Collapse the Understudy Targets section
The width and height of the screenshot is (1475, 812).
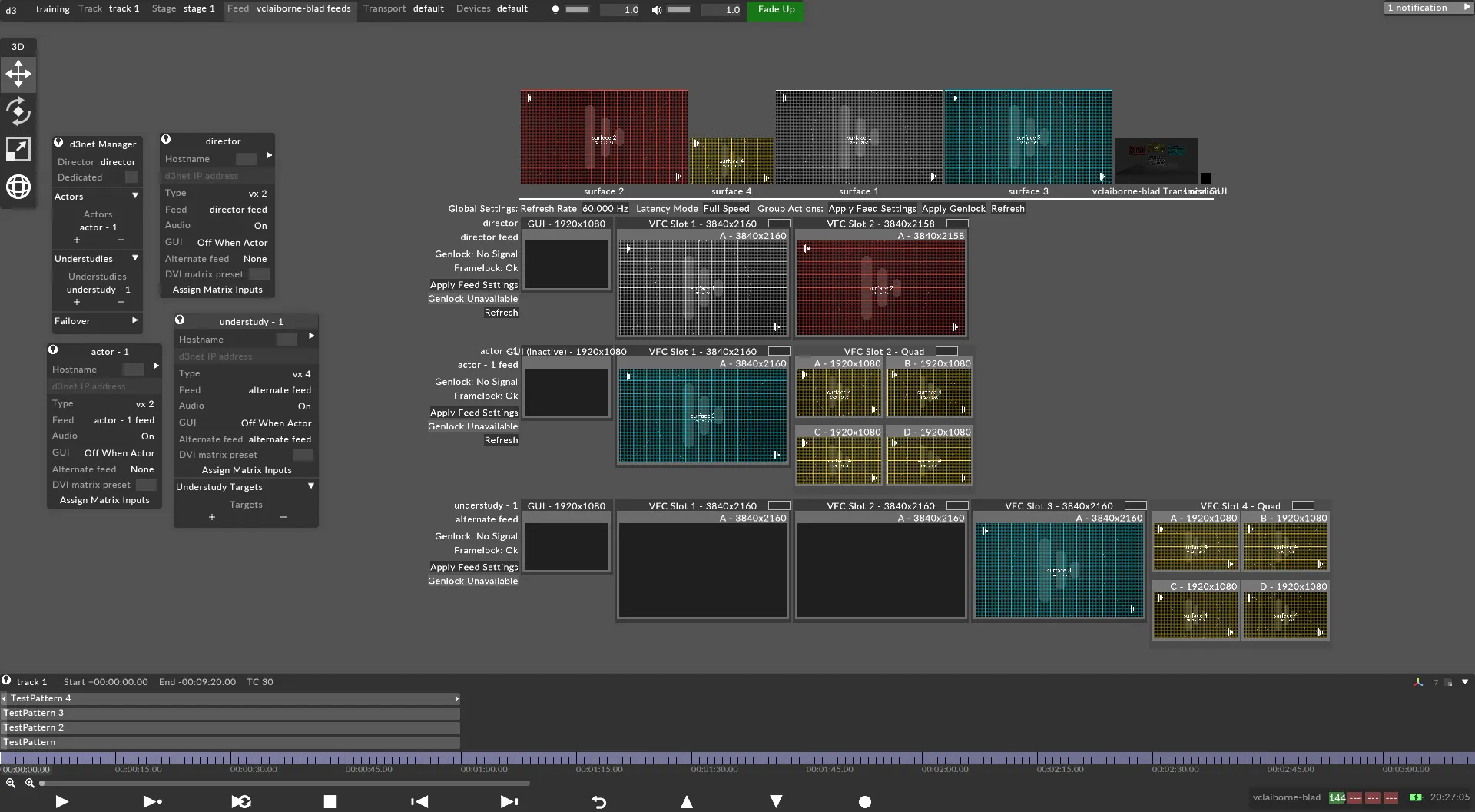[x=311, y=486]
